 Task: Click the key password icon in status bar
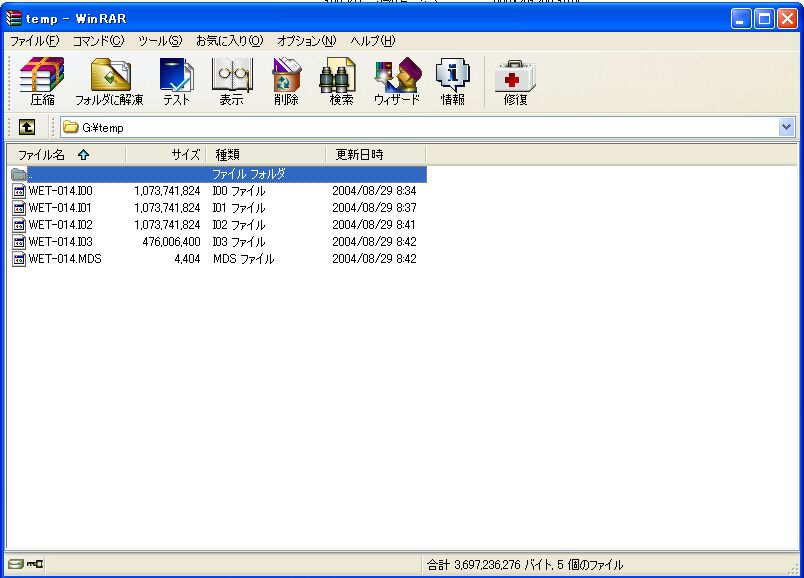35,564
